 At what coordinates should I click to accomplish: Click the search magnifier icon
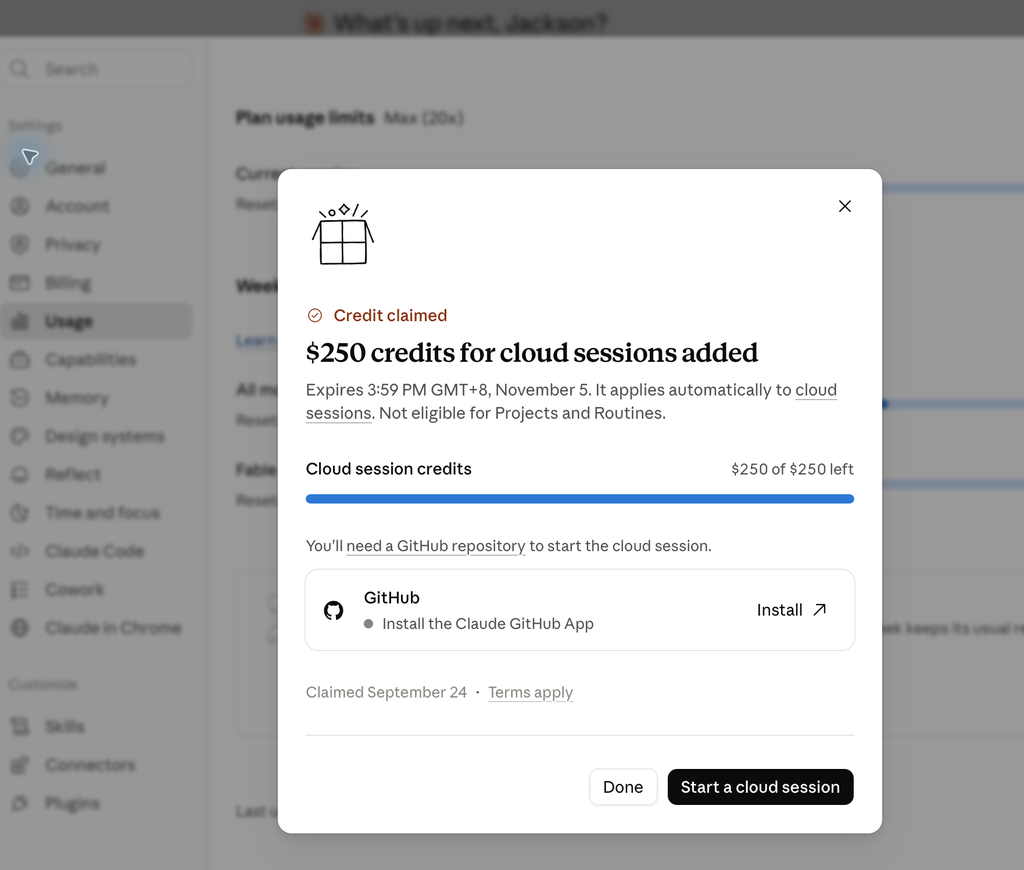tap(20, 69)
